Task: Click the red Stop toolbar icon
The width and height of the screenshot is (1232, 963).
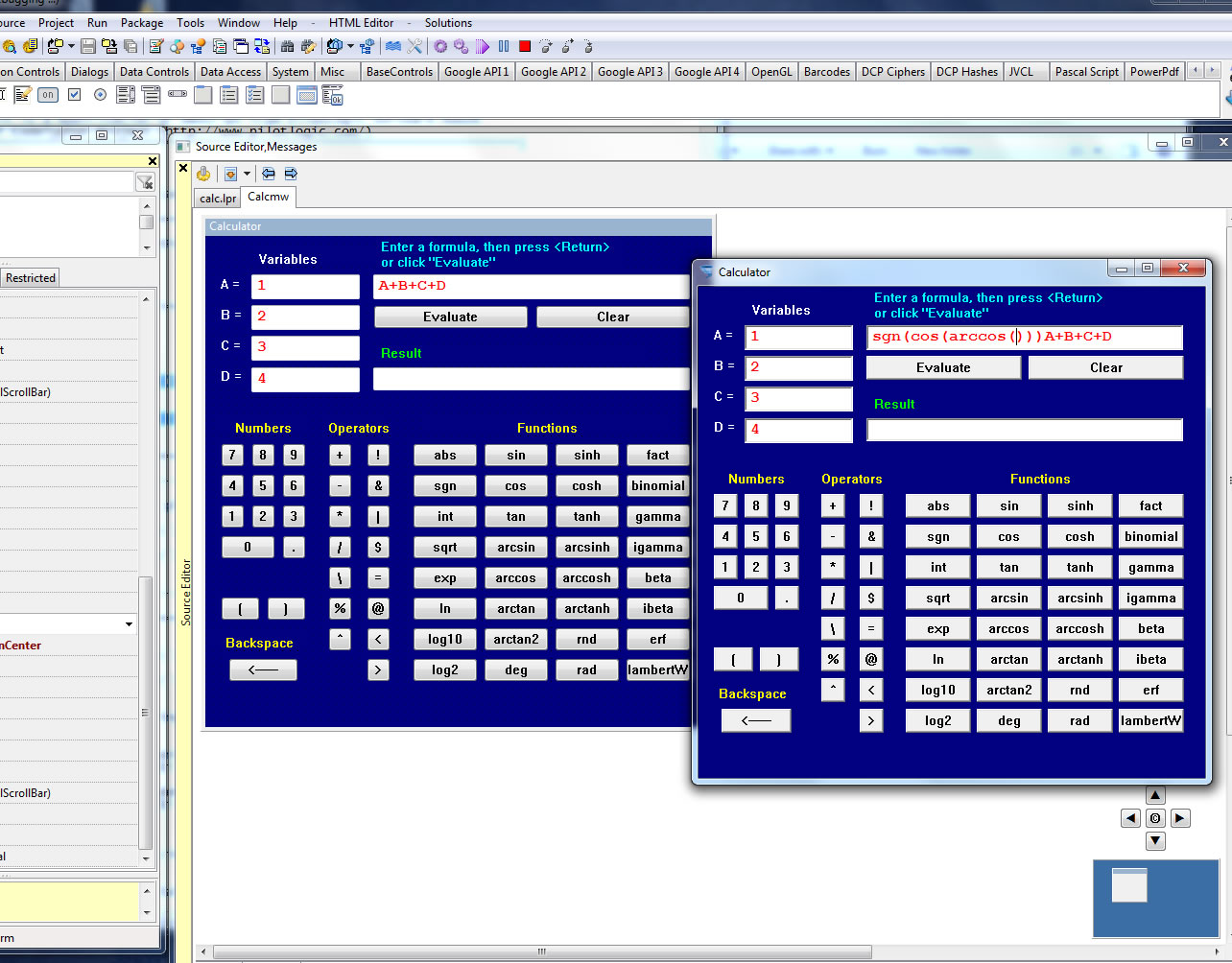Action: coord(525,46)
